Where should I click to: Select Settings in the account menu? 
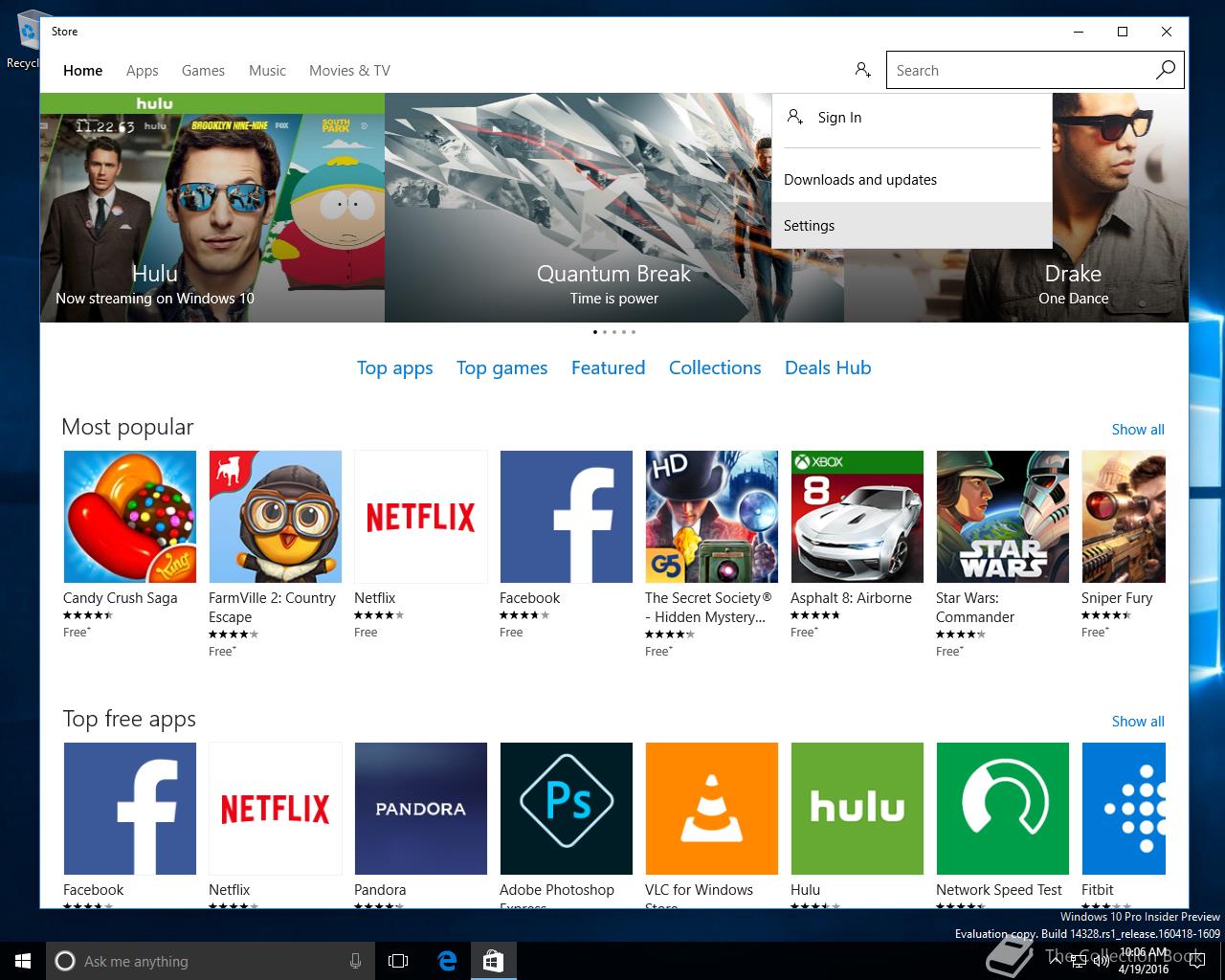[x=912, y=225]
